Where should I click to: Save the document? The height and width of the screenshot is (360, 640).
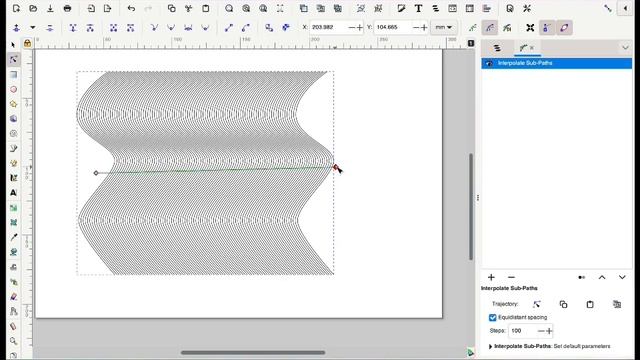(x=50, y=8)
